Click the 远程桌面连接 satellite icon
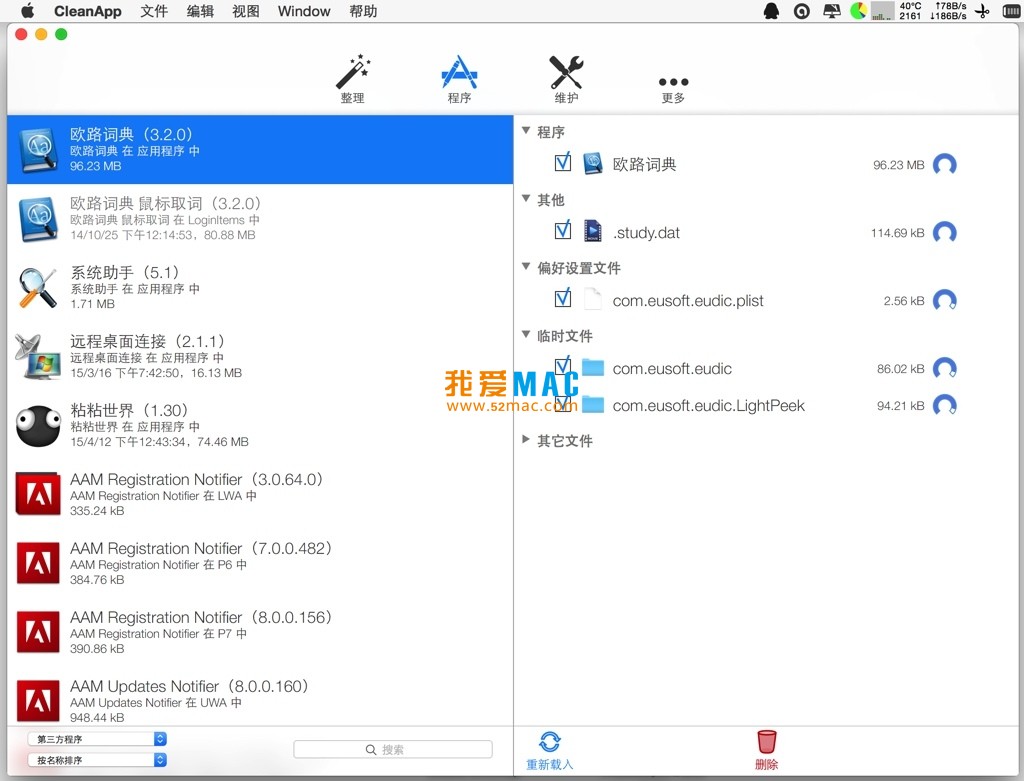This screenshot has height=781, width=1024. (38, 357)
